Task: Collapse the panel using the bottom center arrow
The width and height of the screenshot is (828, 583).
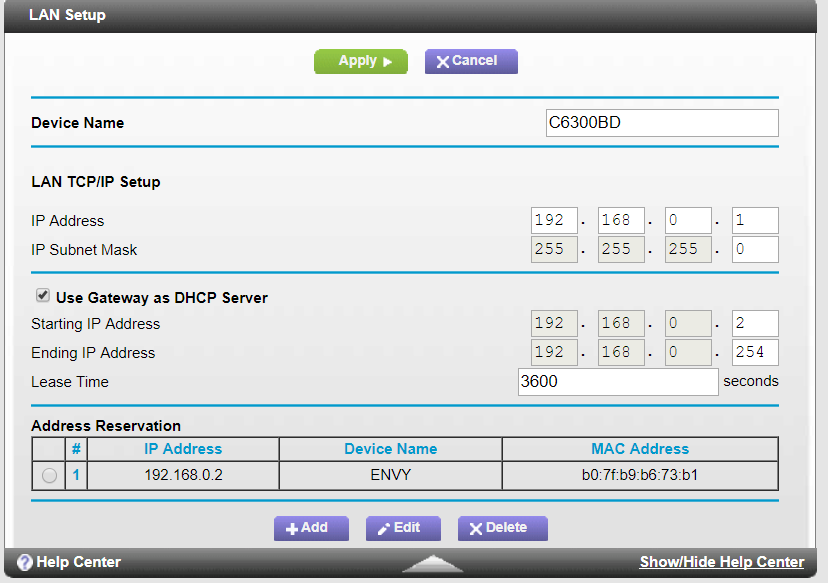Action: (432, 562)
